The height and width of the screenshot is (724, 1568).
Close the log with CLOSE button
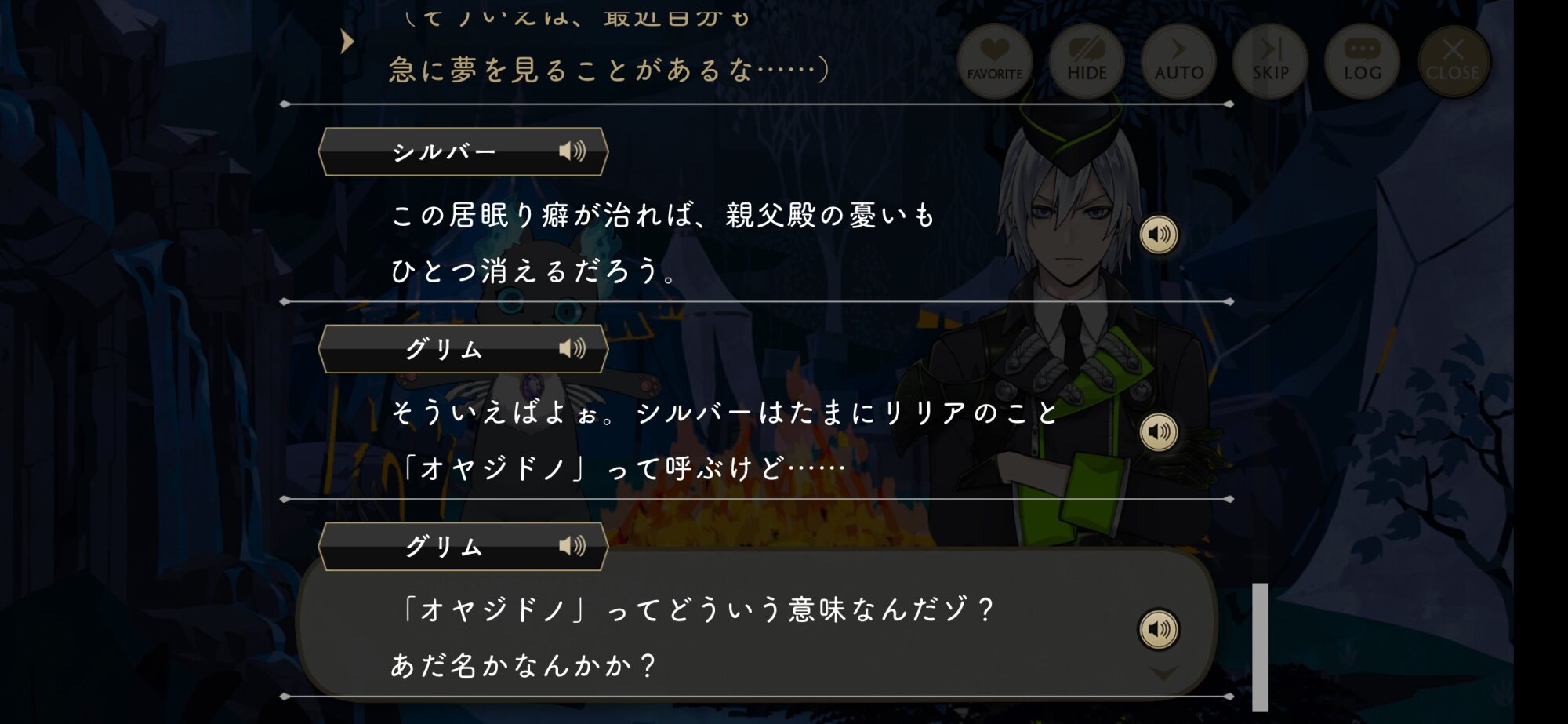click(x=1453, y=61)
